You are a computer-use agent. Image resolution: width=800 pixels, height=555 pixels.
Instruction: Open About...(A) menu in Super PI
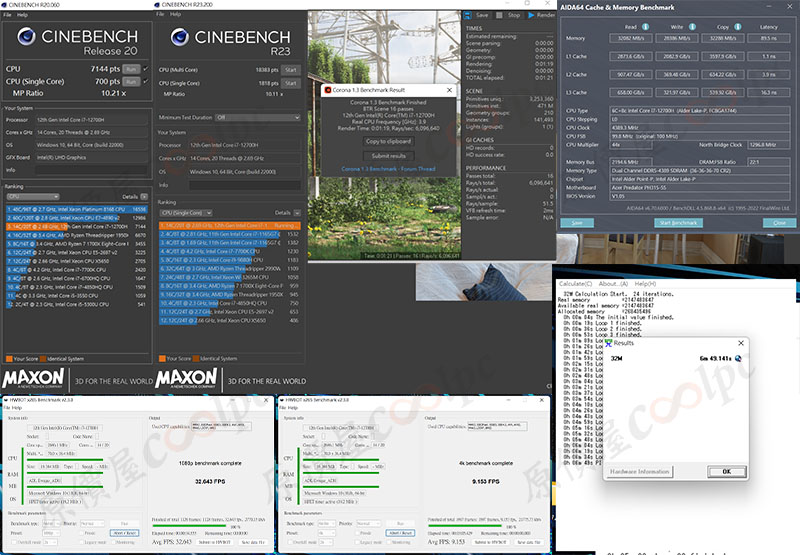(x=613, y=284)
